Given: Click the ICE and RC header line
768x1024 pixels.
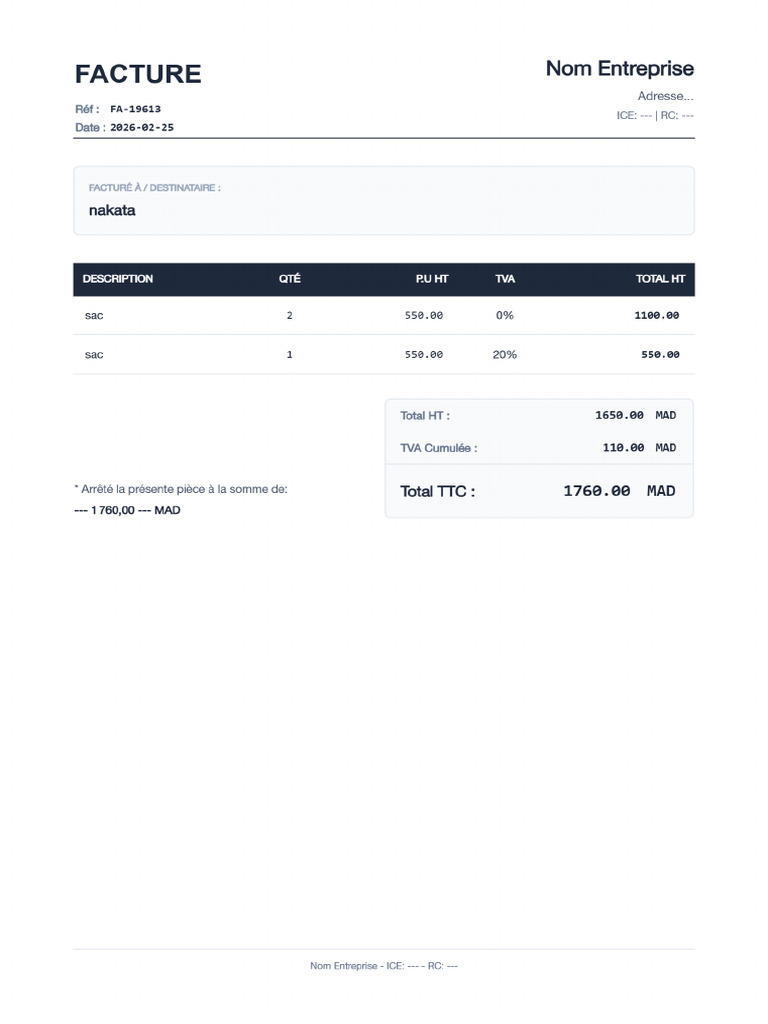Looking at the screenshot, I should [x=654, y=116].
